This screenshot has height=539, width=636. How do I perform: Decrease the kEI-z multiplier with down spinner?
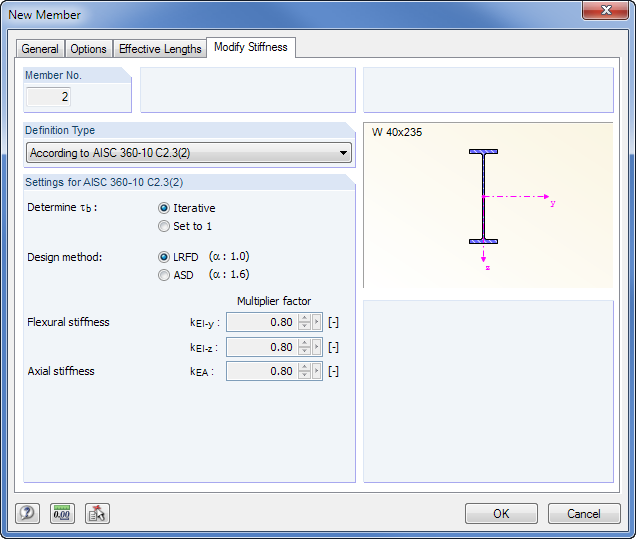(x=304, y=351)
